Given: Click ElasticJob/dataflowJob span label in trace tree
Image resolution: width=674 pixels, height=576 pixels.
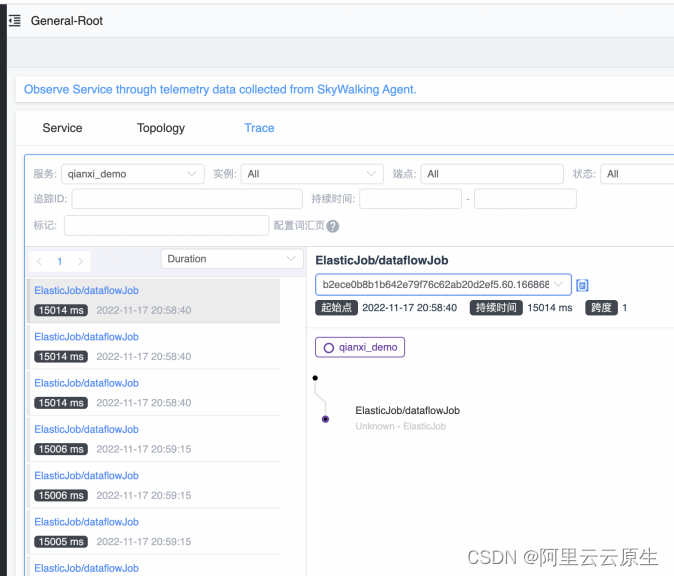Looking at the screenshot, I should coord(407,411).
